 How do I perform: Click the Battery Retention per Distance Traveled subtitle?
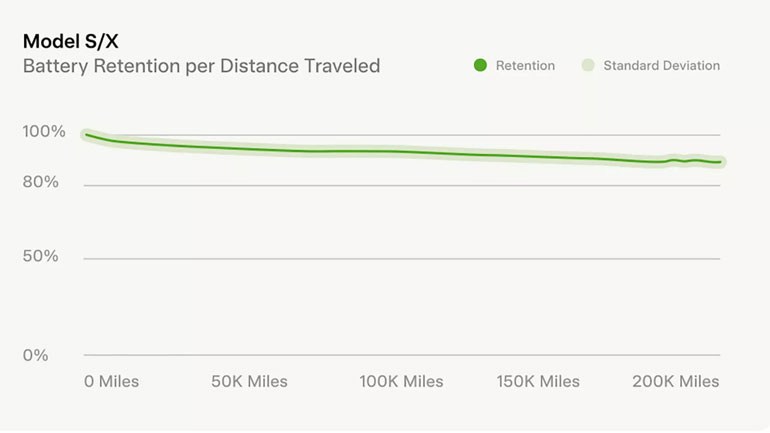click(201, 67)
